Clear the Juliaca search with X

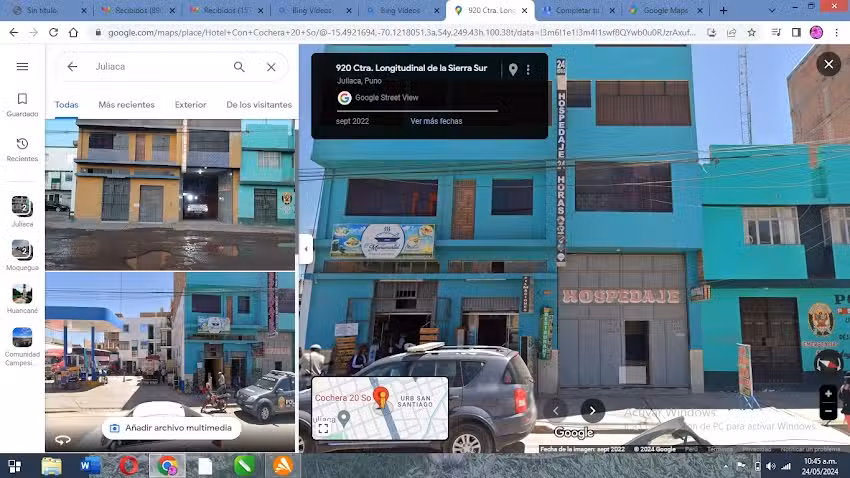[271, 67]
